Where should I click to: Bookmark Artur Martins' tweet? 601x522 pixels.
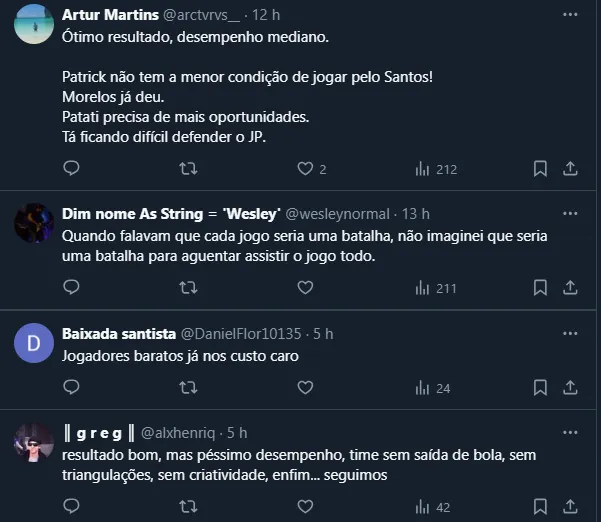coord(540,169)
